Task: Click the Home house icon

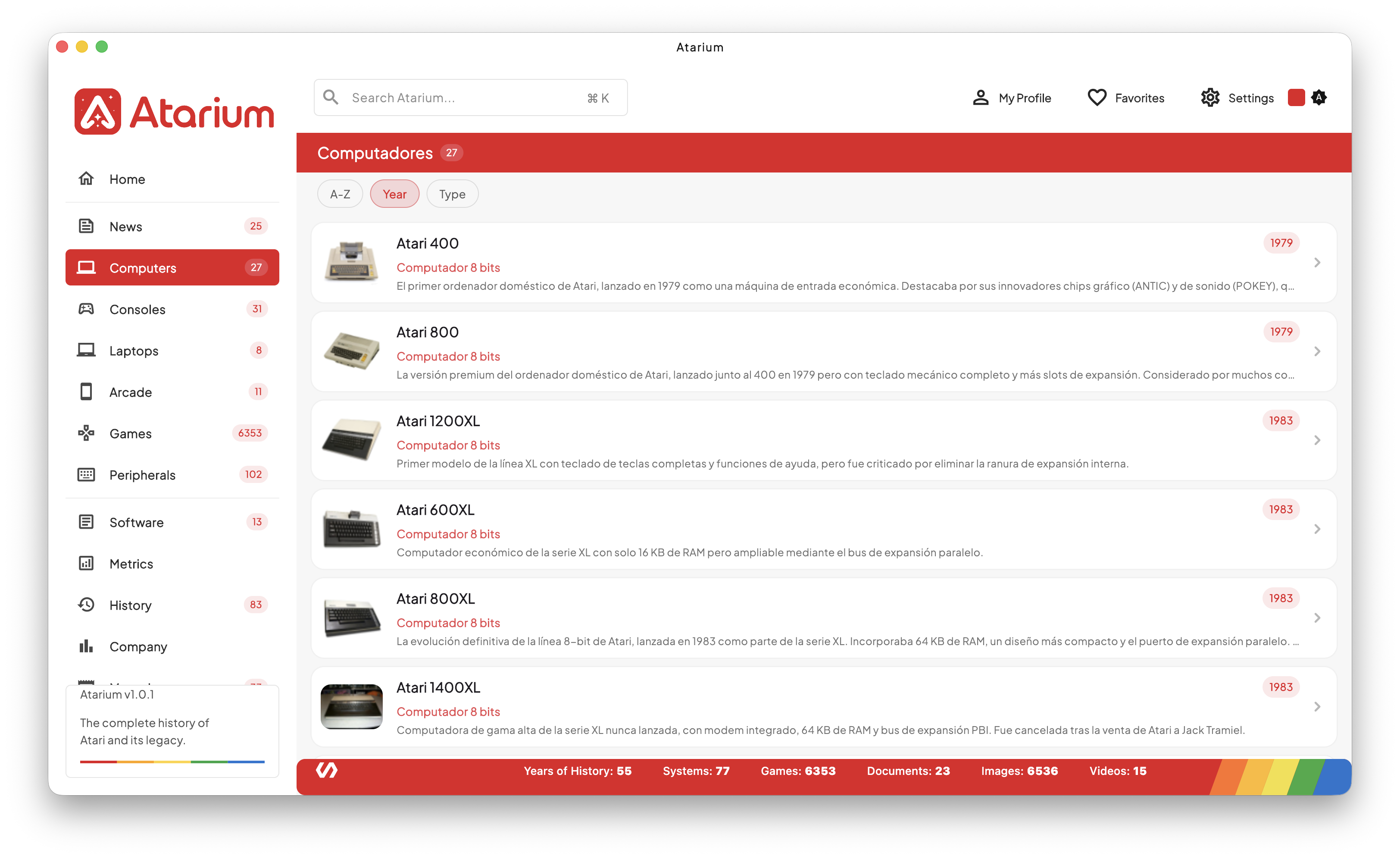Action: (x=86, y=179)
